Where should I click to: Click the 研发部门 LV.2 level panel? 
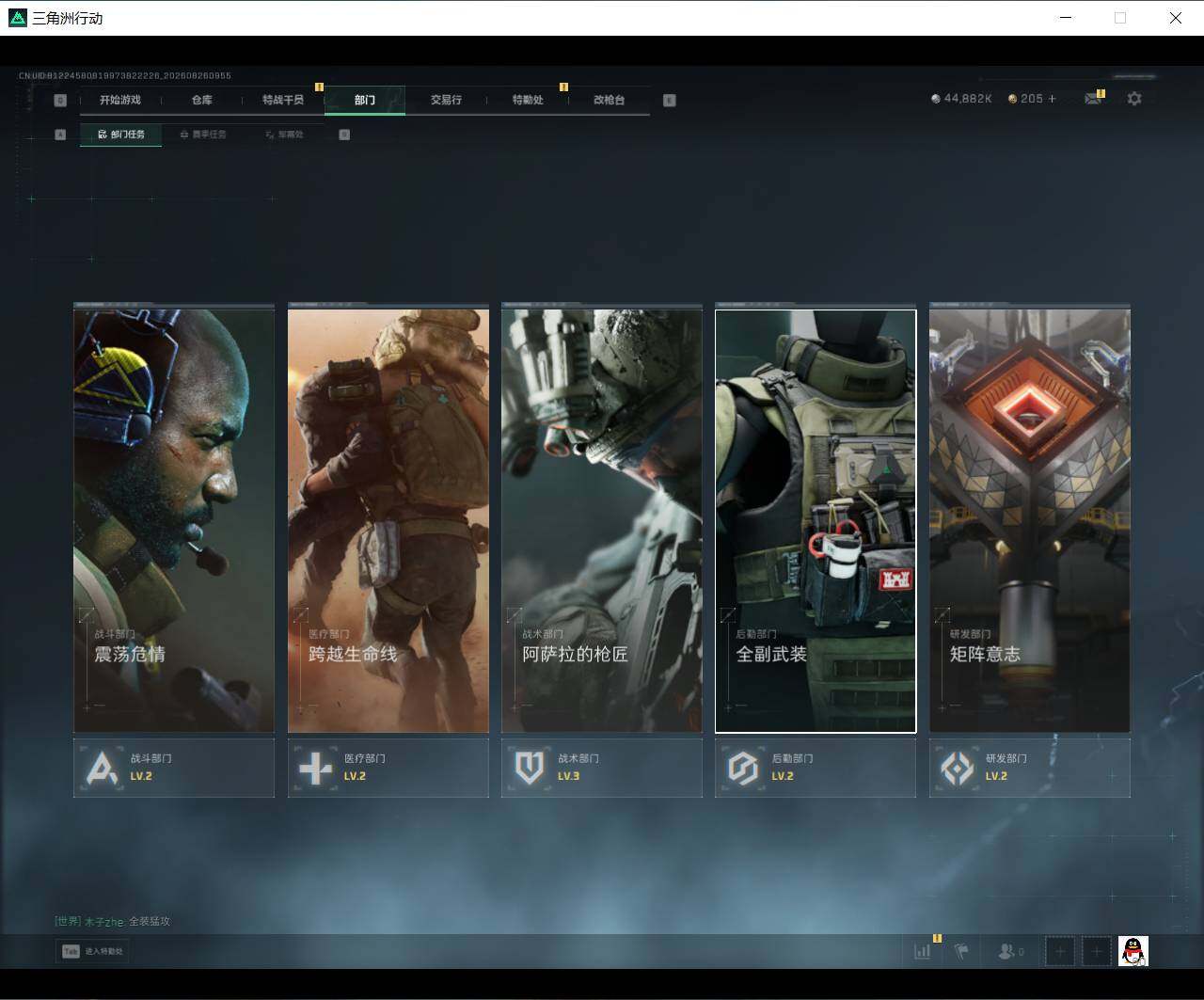pos(1030,768)
